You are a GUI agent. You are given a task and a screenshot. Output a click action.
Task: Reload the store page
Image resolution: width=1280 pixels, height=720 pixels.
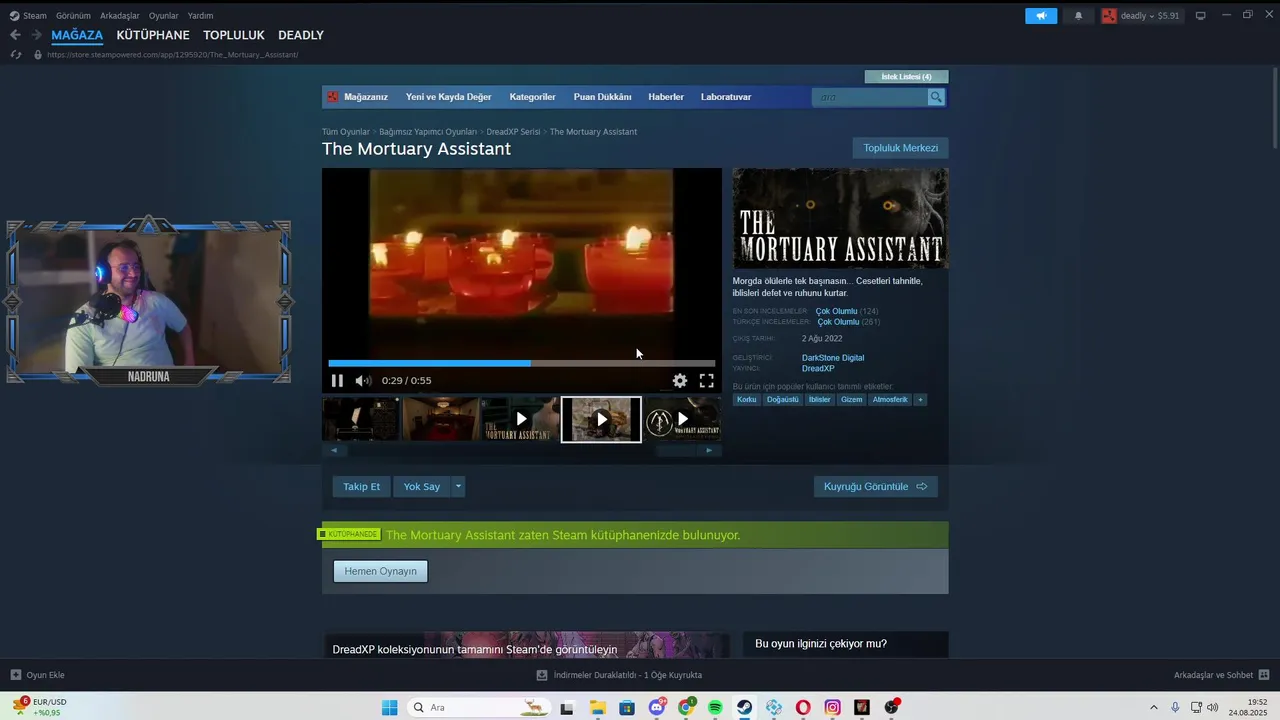coord(15,54)
